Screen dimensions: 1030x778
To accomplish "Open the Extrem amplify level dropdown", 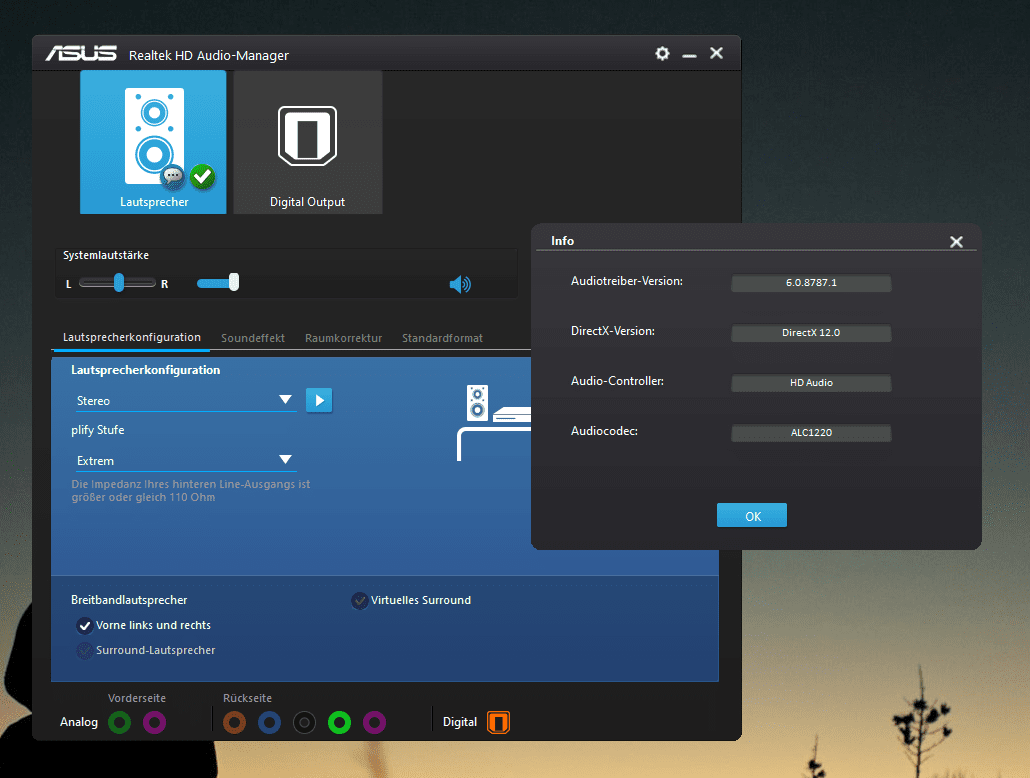I will coord(186,461).
